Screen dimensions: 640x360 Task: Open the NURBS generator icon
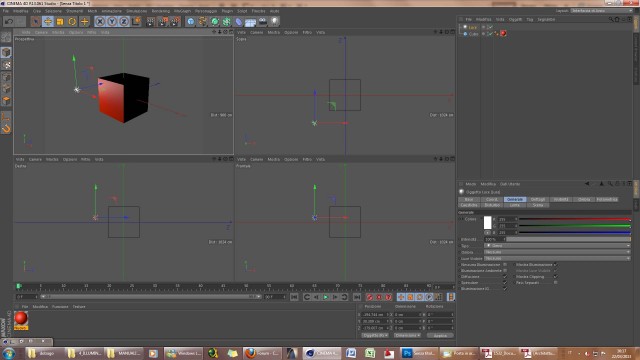pyautogui.click(x=215, y=21)
